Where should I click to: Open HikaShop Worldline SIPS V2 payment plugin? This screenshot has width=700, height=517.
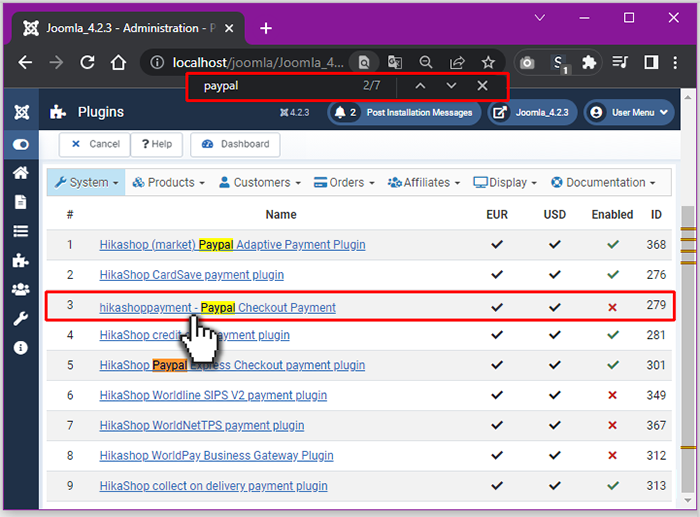point(213,395)
